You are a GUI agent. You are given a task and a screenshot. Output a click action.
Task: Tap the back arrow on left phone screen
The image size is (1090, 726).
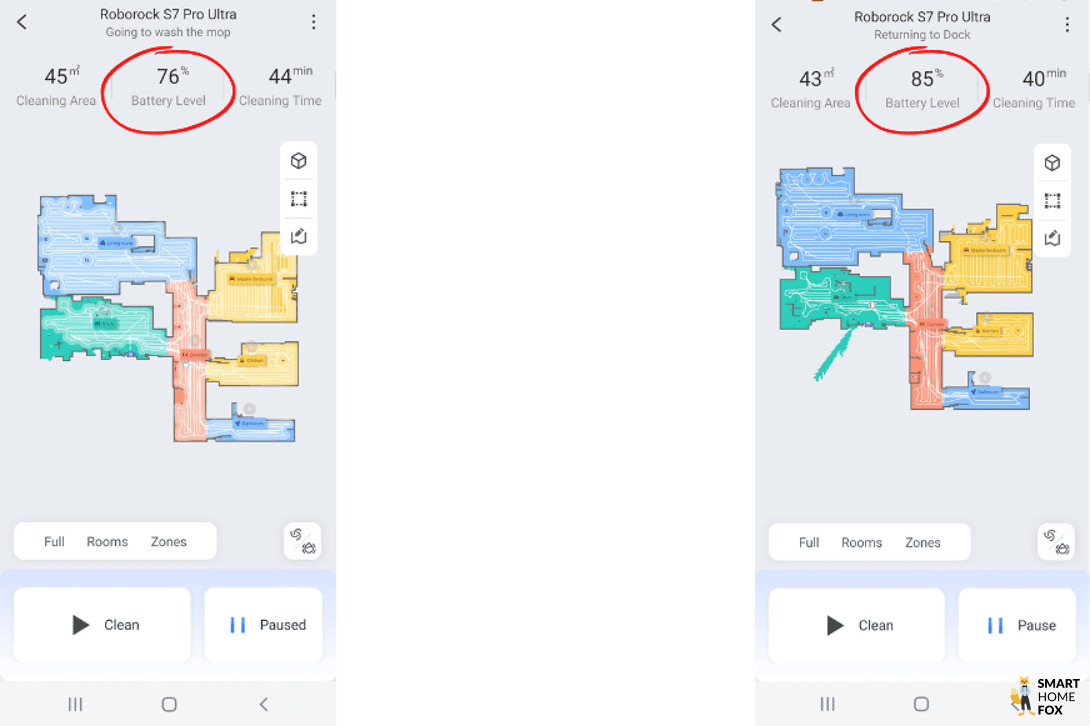[x=22, y=22]
